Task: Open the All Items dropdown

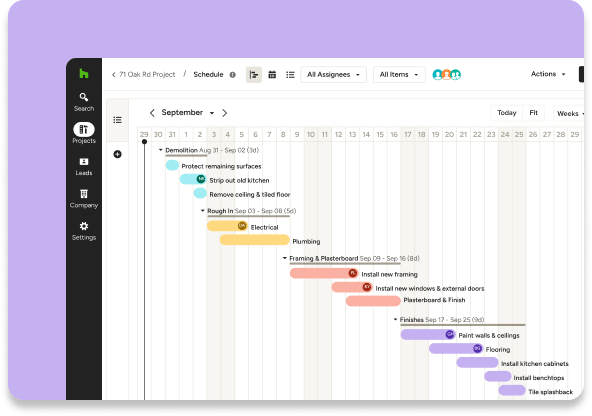Action: tap(399, 75)
